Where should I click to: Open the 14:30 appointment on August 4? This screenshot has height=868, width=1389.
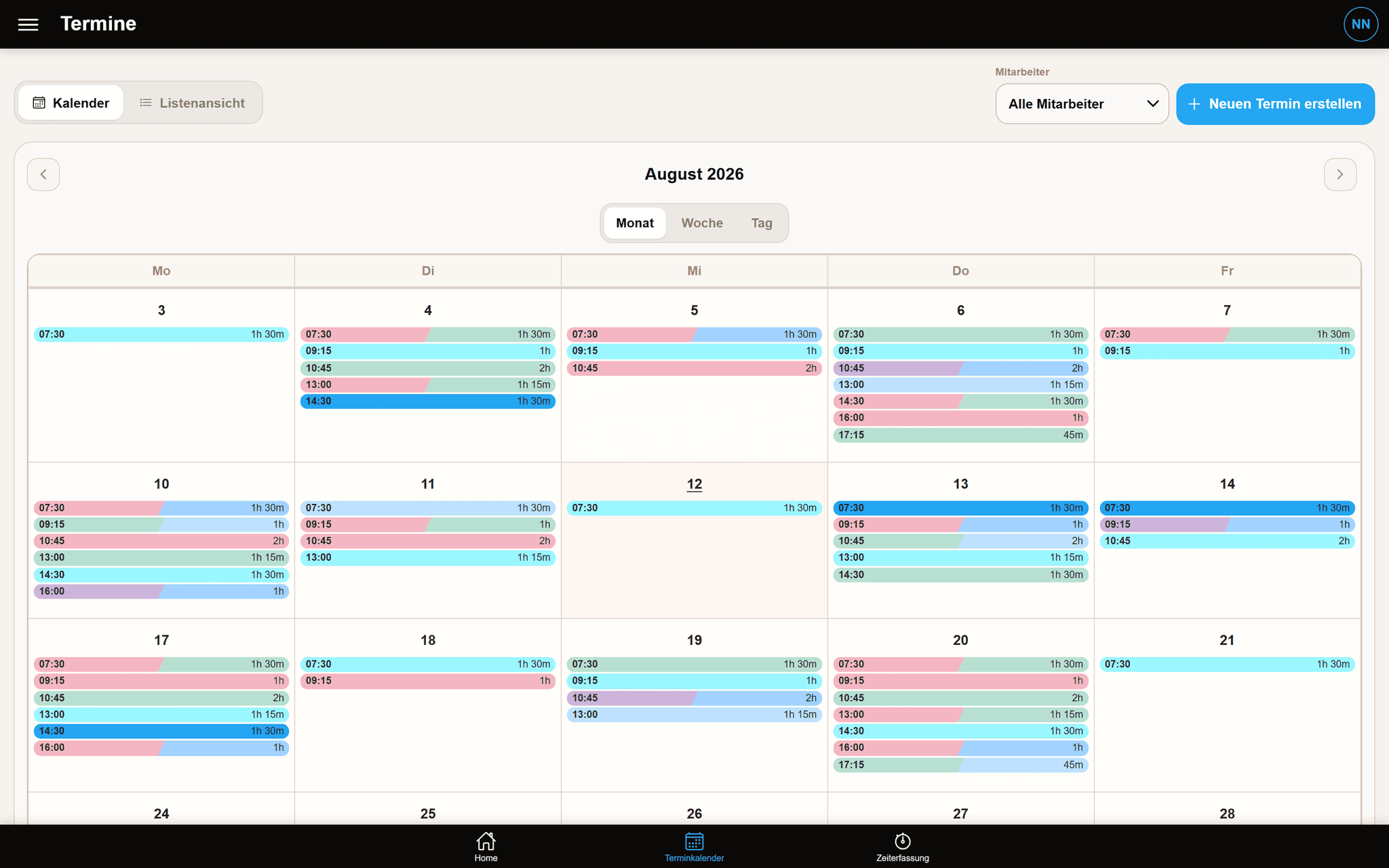coord(428,401)
